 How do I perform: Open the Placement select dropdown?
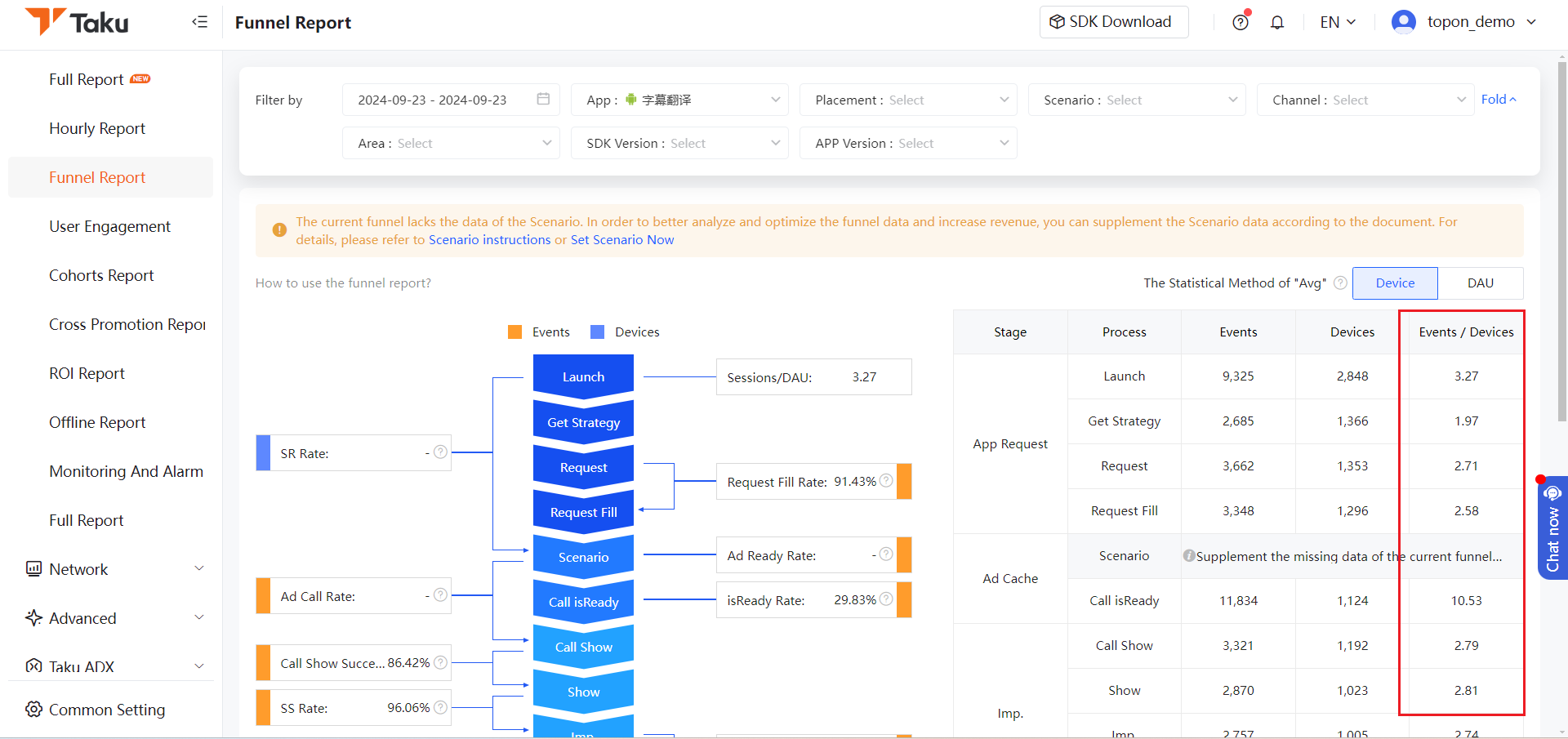[x=908, y=100]
